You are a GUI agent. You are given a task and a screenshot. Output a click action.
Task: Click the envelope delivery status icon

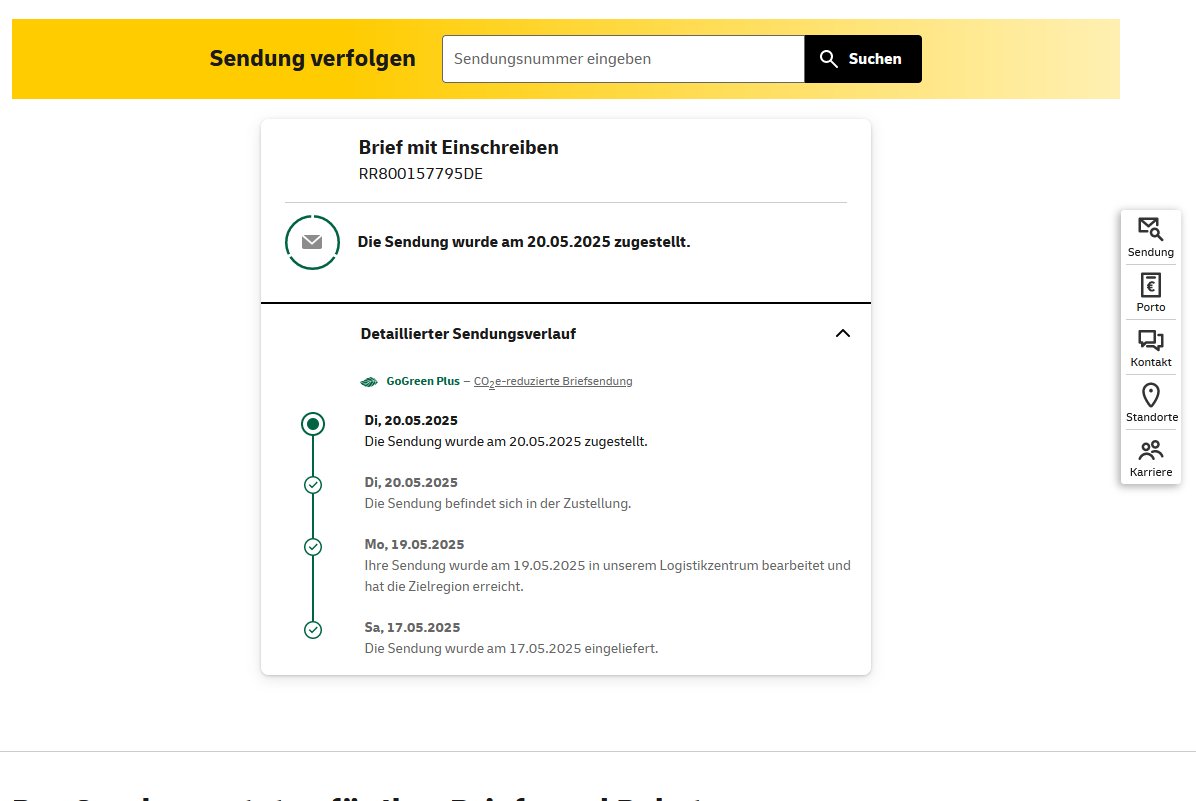[x=312, y=243]
